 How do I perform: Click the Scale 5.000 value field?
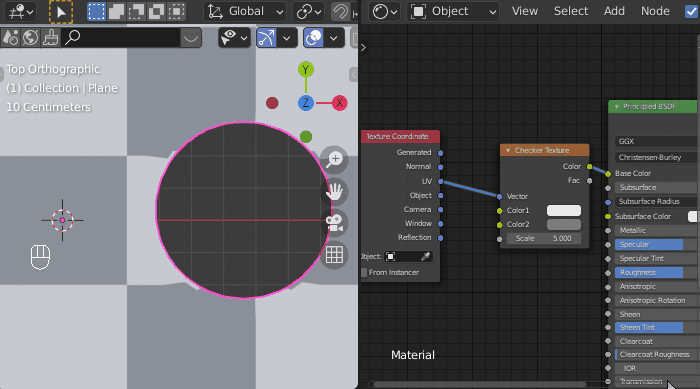coord(543,238)
